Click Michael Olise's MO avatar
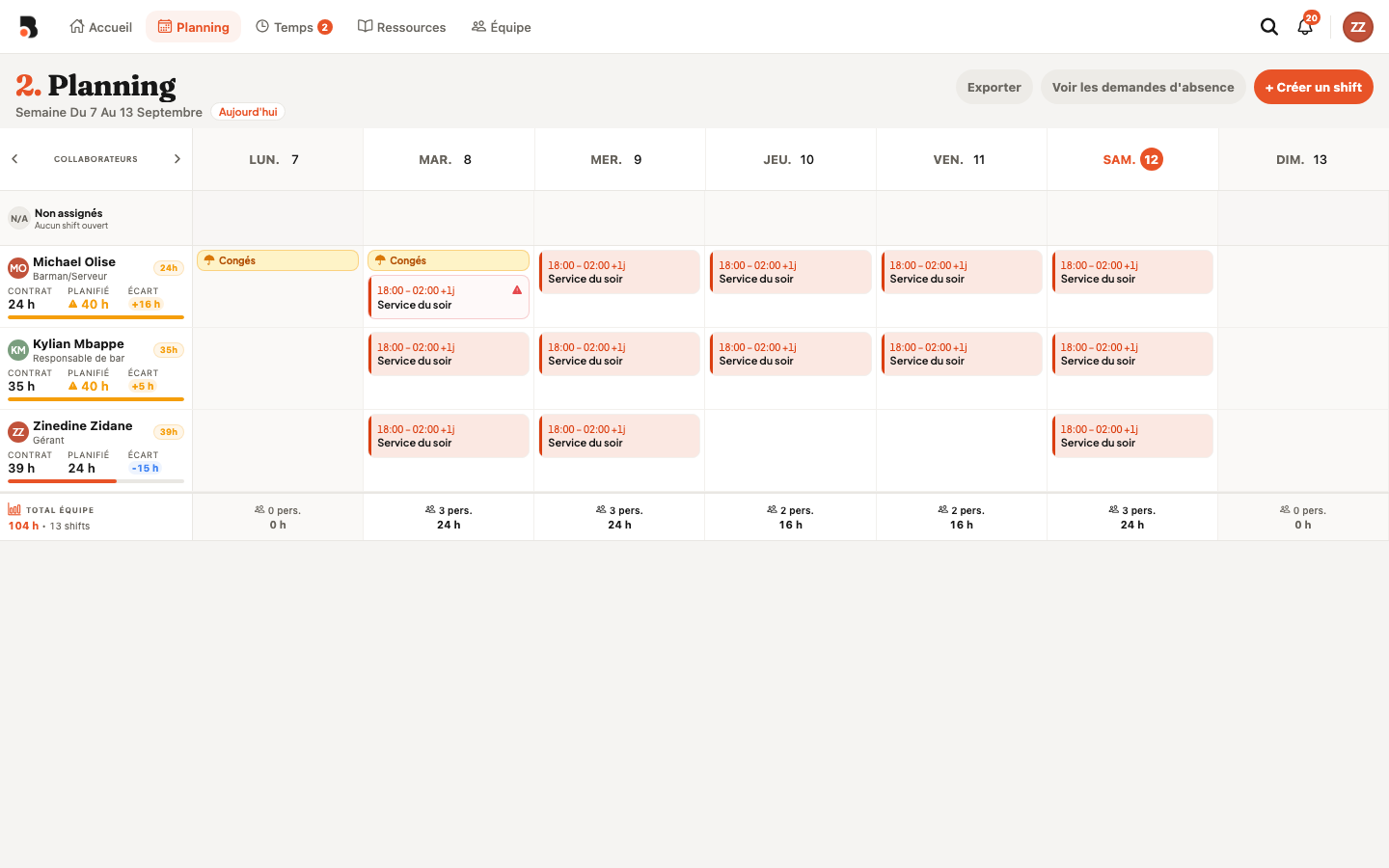The width and height of the screenshot is (1389, 868). point(18,268)
